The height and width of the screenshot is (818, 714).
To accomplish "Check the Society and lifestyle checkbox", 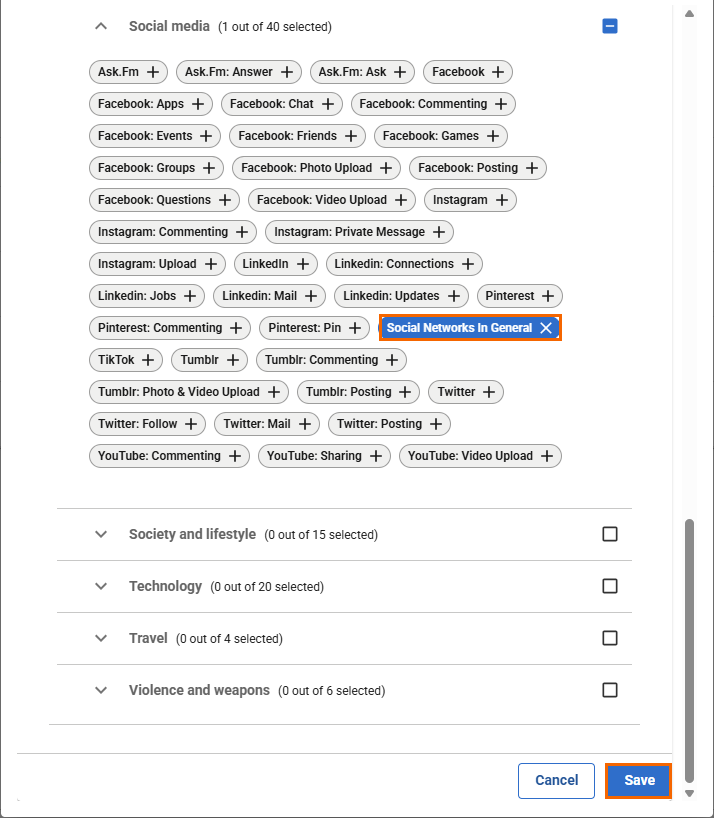I will pos(610,534).
